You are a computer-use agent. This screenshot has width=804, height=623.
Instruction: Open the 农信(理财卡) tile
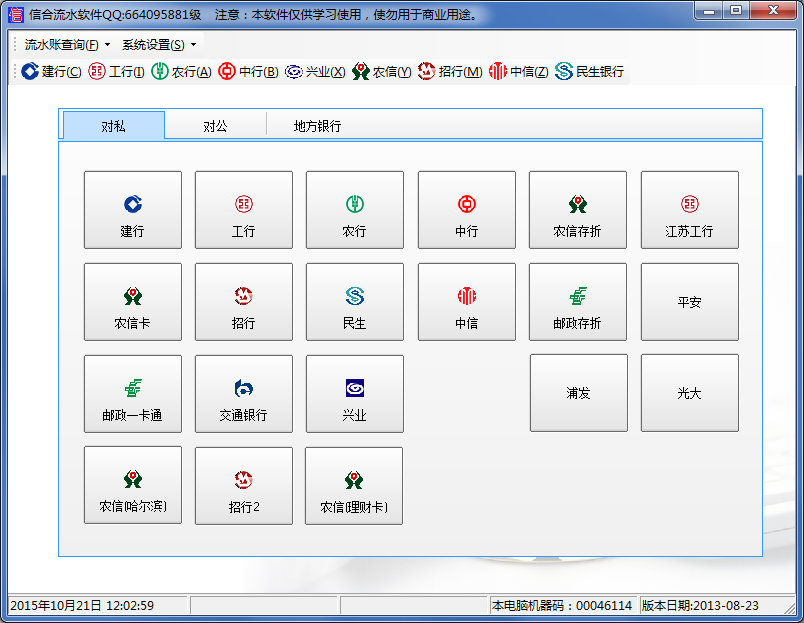pyautogui.click(x=354, y=486)
